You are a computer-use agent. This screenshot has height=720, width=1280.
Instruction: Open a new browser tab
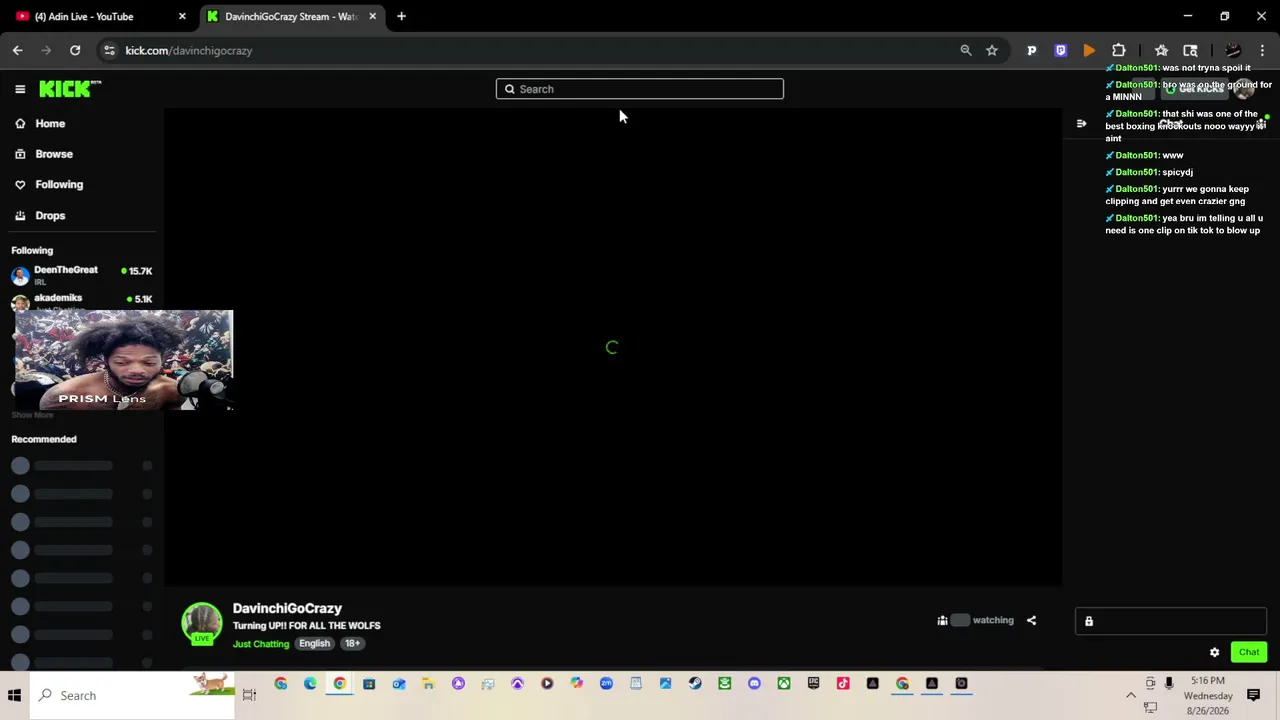click(x=401, y=16)
